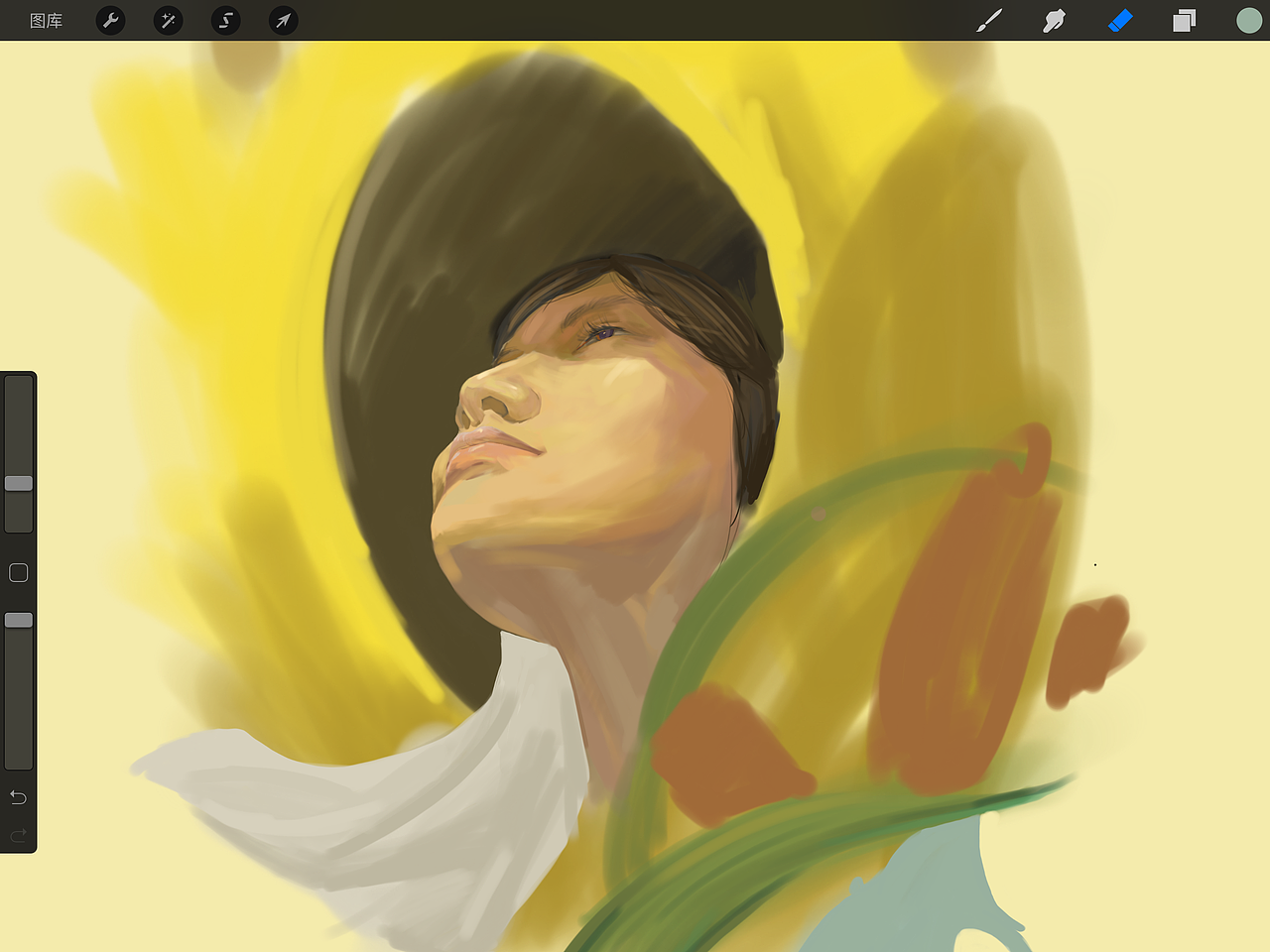
Task: Redo the last undone stroke
Action: 18,836
